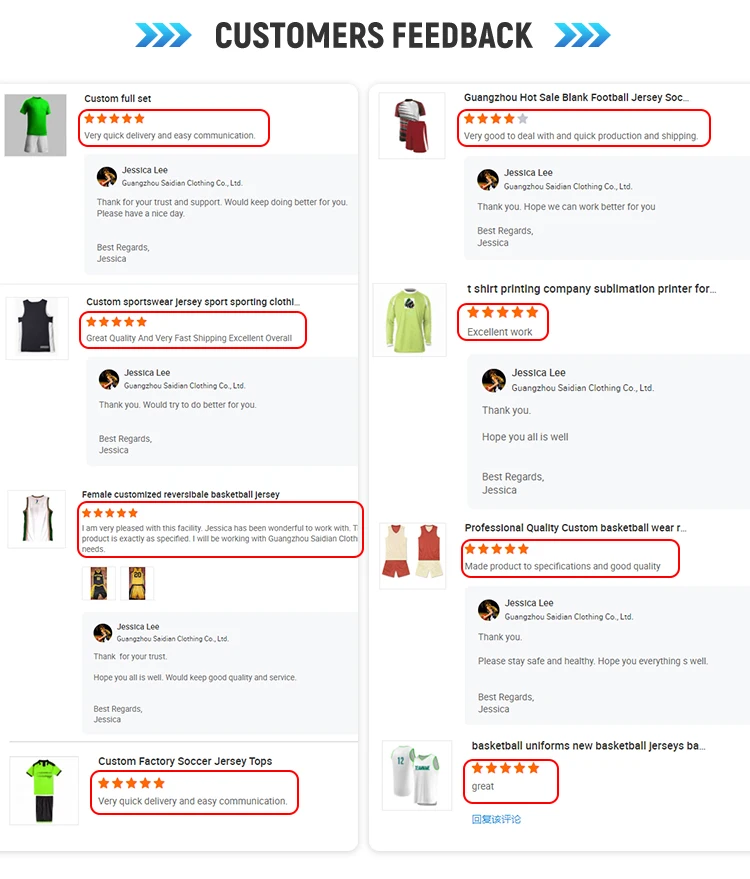
Task: Open the black basketball tank top thumbnail
Action: click(37, 328)
